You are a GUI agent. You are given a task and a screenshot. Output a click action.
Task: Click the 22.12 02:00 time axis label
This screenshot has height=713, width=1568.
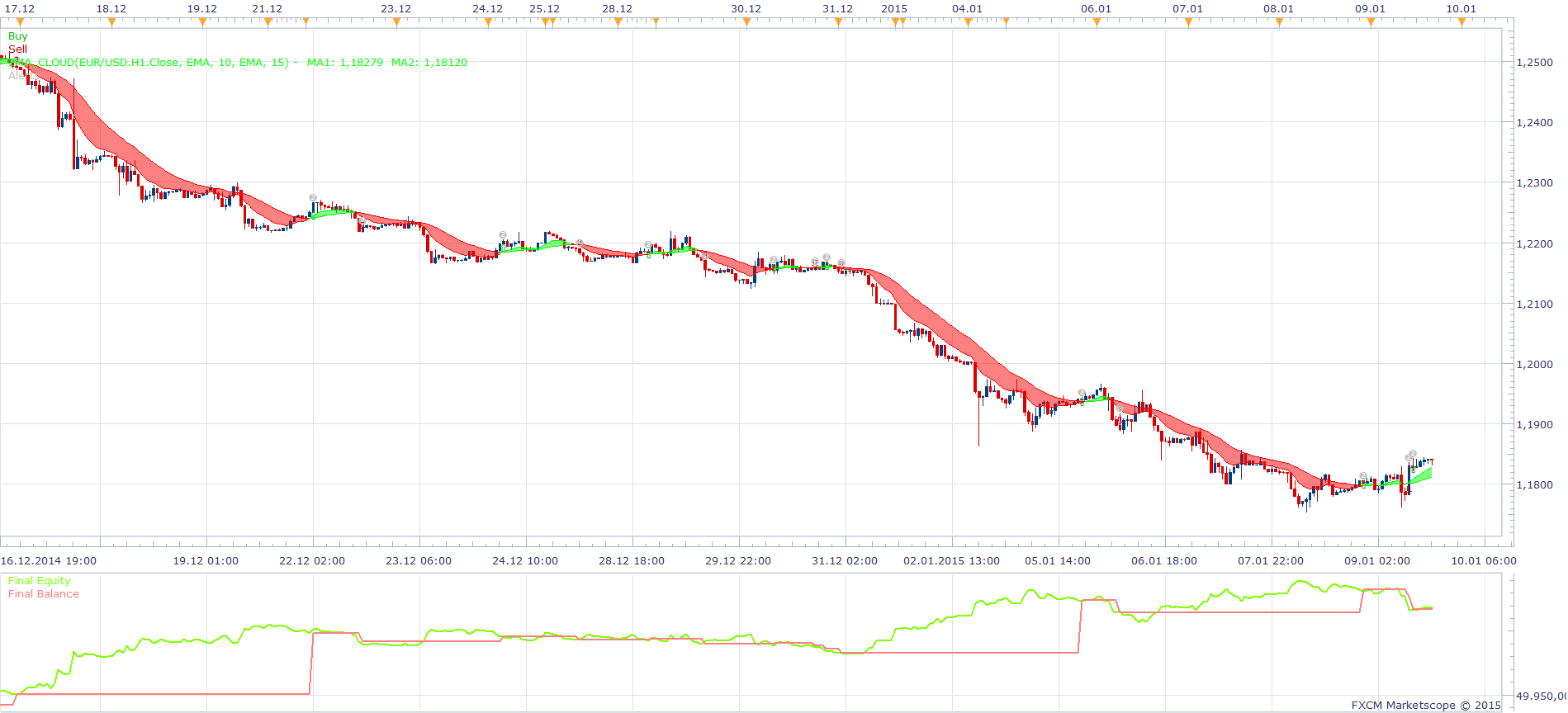coord(312,561)
